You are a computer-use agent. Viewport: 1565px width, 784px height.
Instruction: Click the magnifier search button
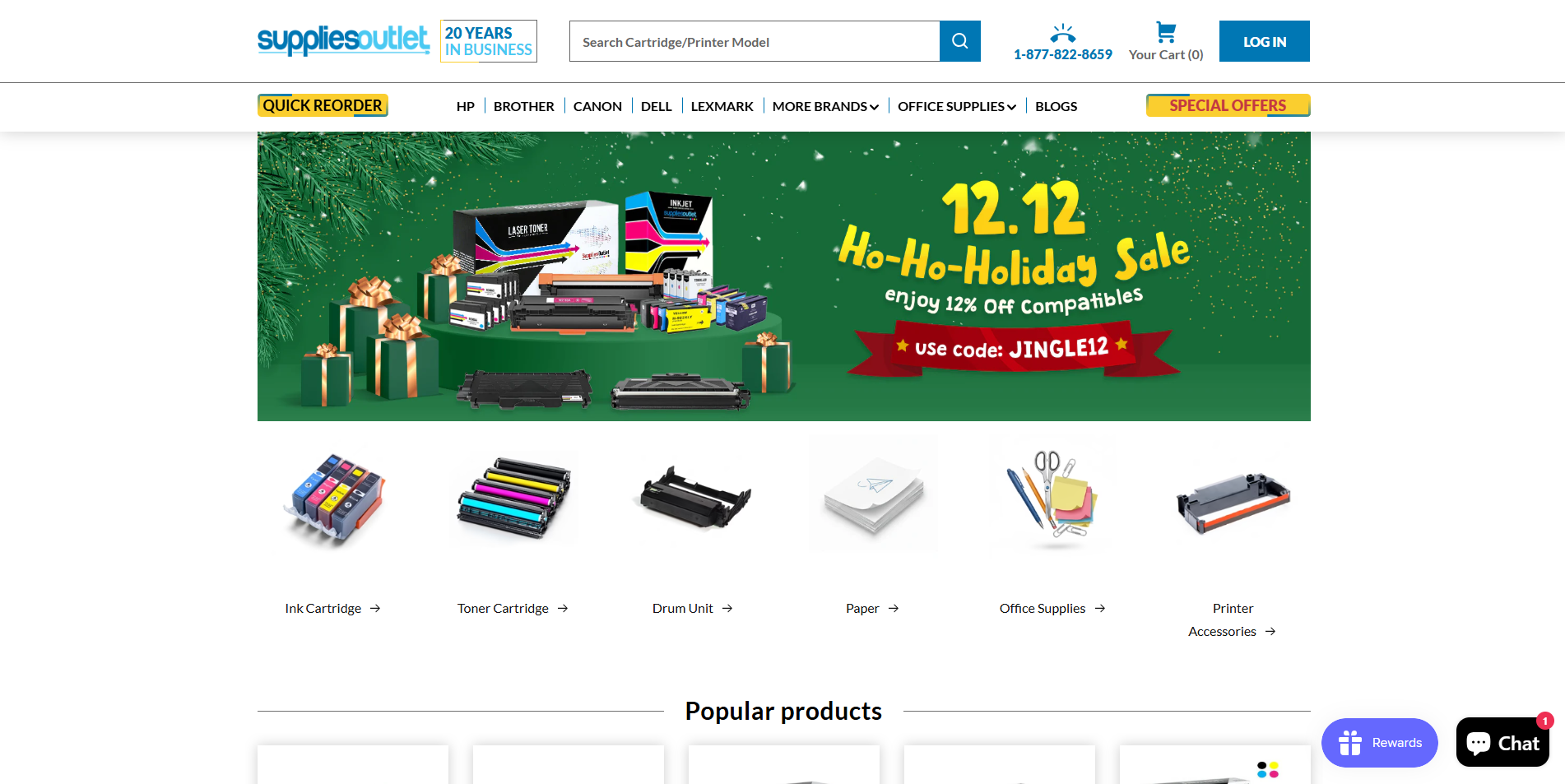(959, 41)
